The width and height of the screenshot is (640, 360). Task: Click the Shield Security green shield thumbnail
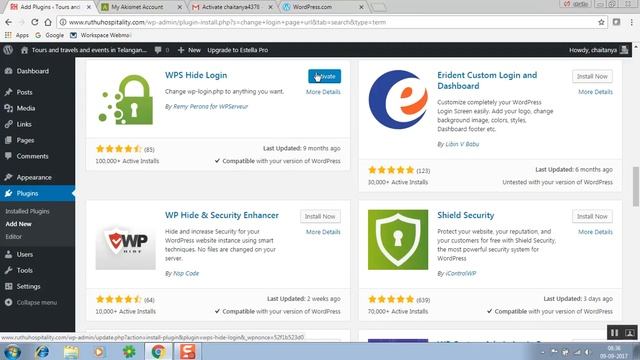point(398,240)
